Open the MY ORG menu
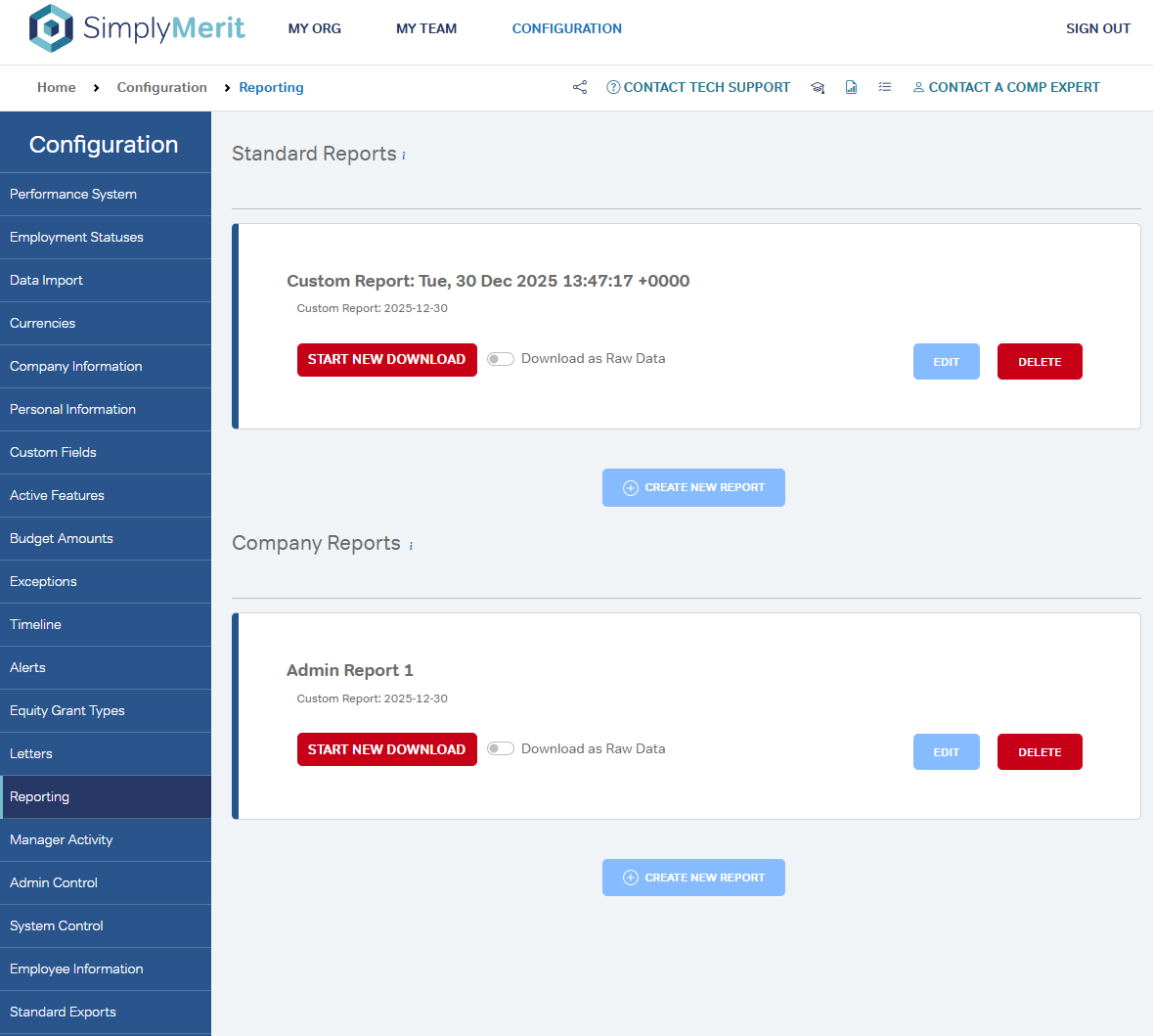The image size is (1153, 1036). pos(314,28)
